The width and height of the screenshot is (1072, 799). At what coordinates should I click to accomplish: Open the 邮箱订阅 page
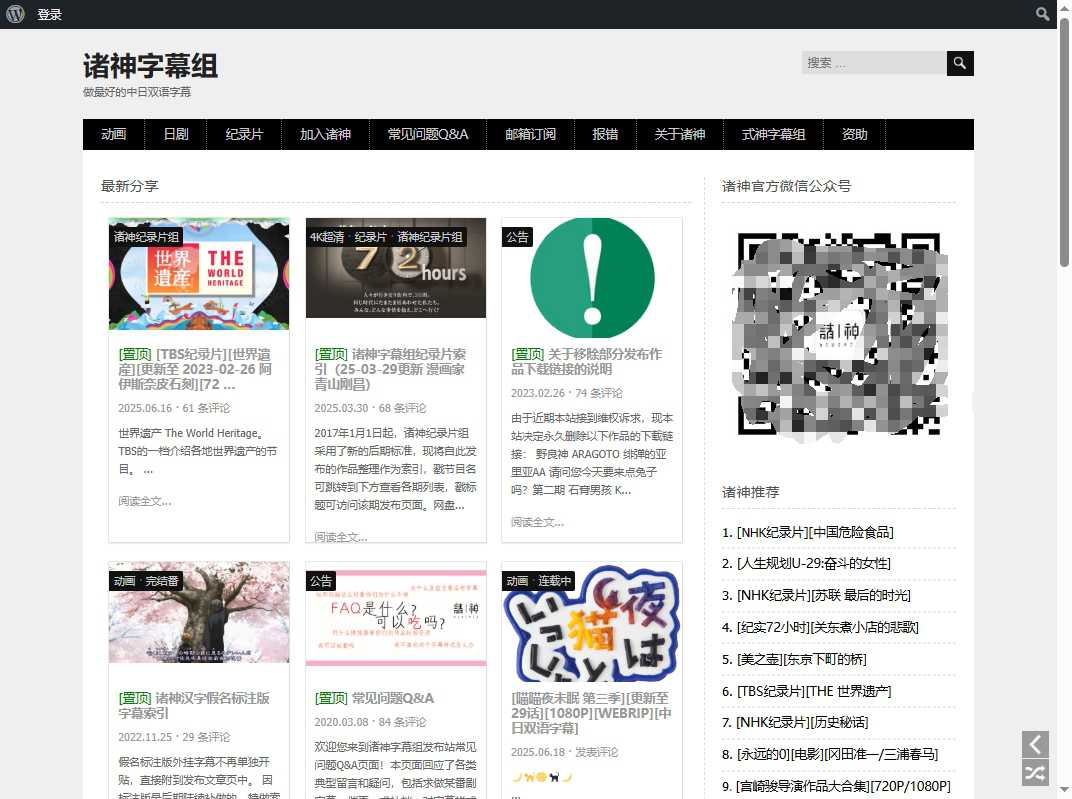coord(530,134)
